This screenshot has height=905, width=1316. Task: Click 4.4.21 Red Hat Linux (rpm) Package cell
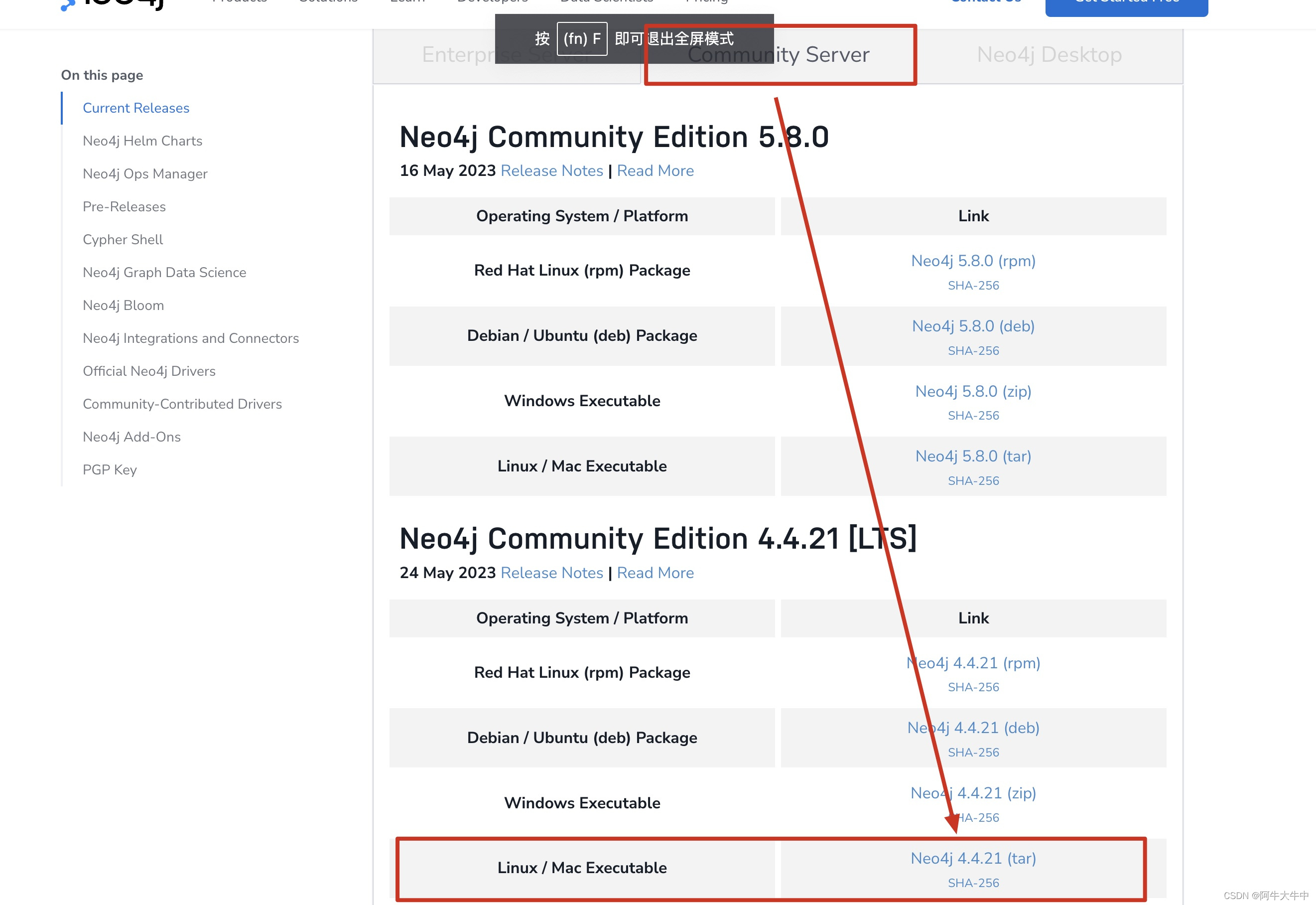(582, 672)
